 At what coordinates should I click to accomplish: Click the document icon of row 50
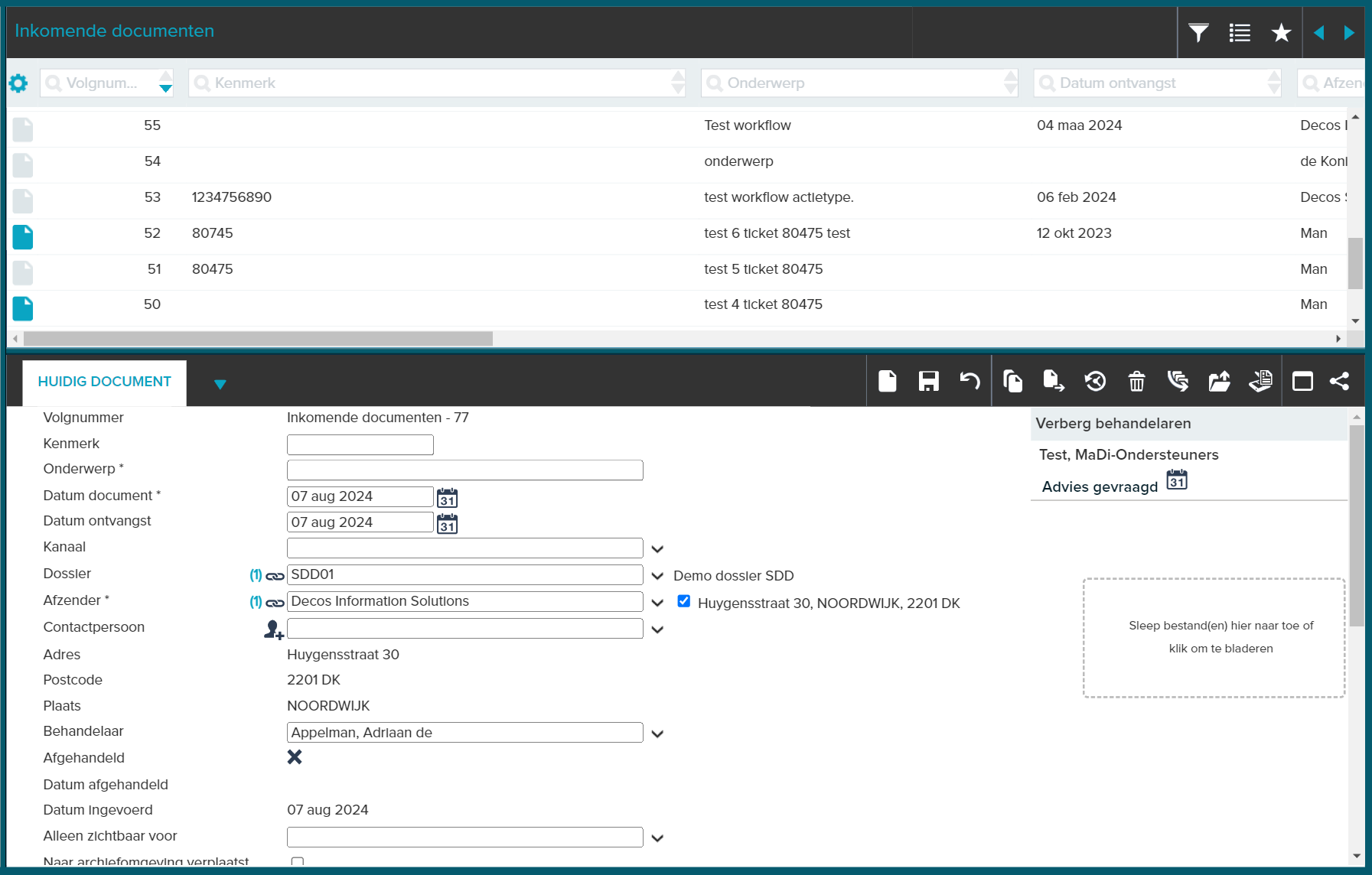coord(23,308)
